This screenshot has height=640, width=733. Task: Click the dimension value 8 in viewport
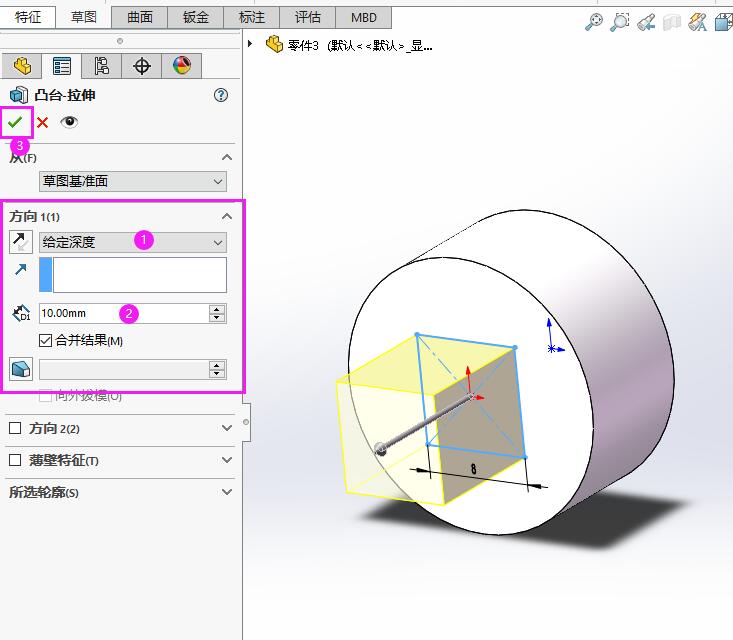pyautogui.click(x=474, y=469)
